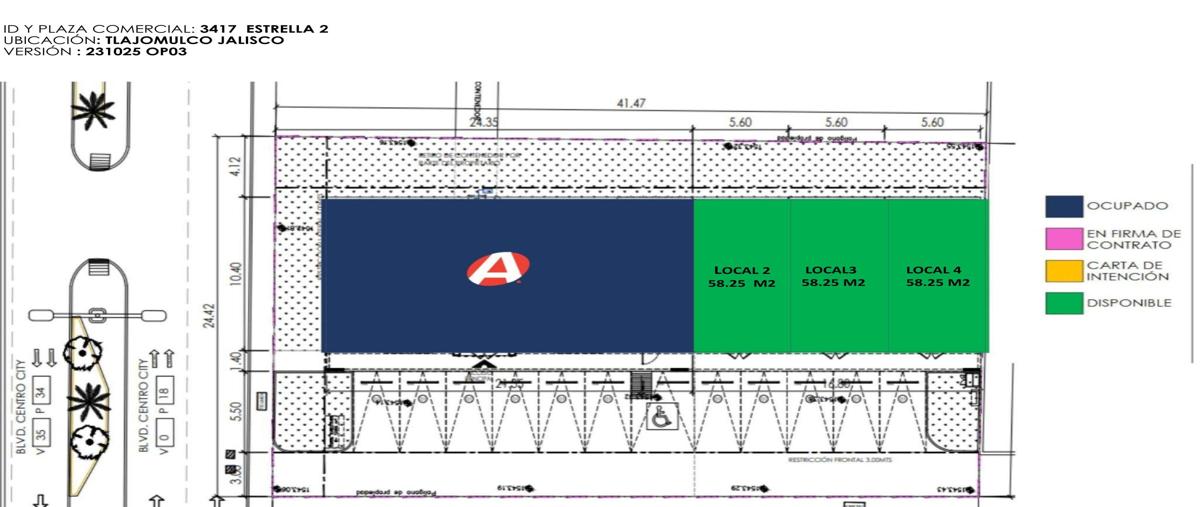Viewport: 1200px width, 507px height.
Task: Click the wheelchair accessible parking symbol
Action: [x=660, y=417]
